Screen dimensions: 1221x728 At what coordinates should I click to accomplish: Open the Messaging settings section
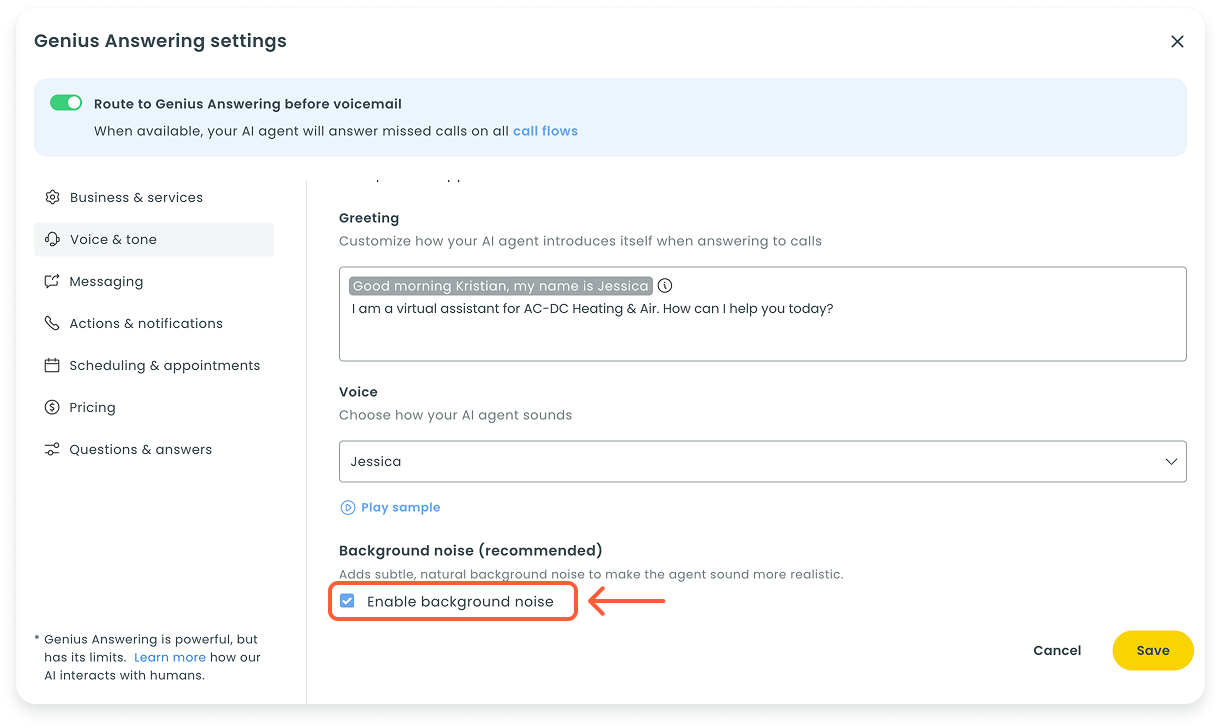click(106, 281)
